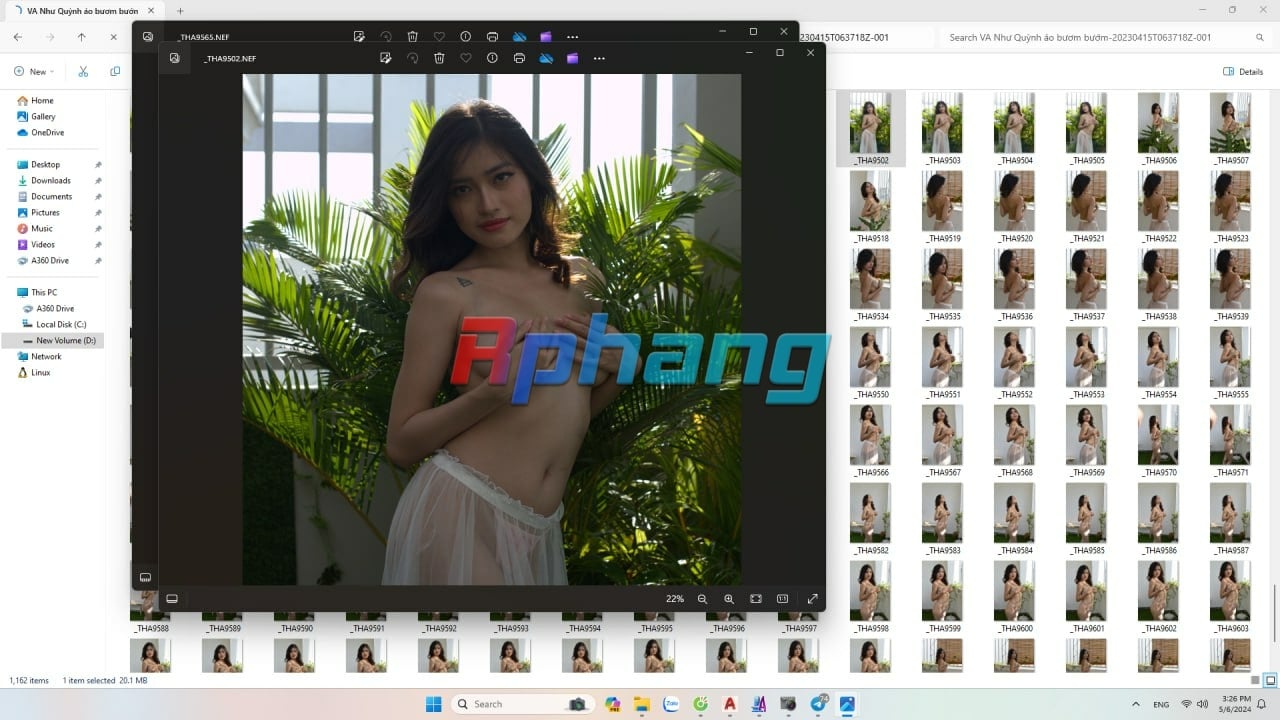
Task: Select the _THA9507 thumbnail in File Explorer
Action: [1230, 129]
